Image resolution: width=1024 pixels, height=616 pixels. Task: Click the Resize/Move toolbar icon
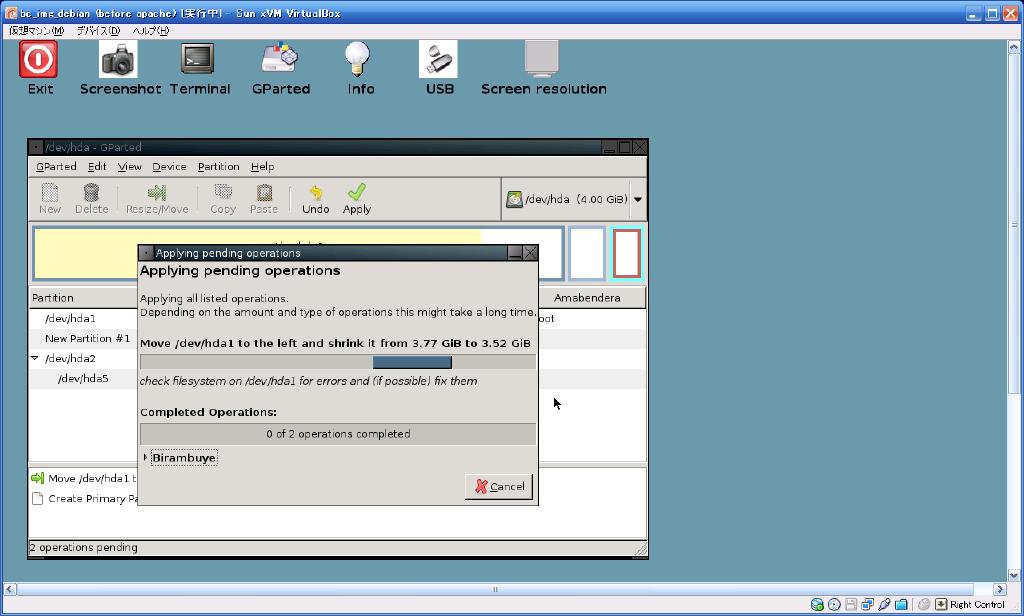(x=157, y=199)
